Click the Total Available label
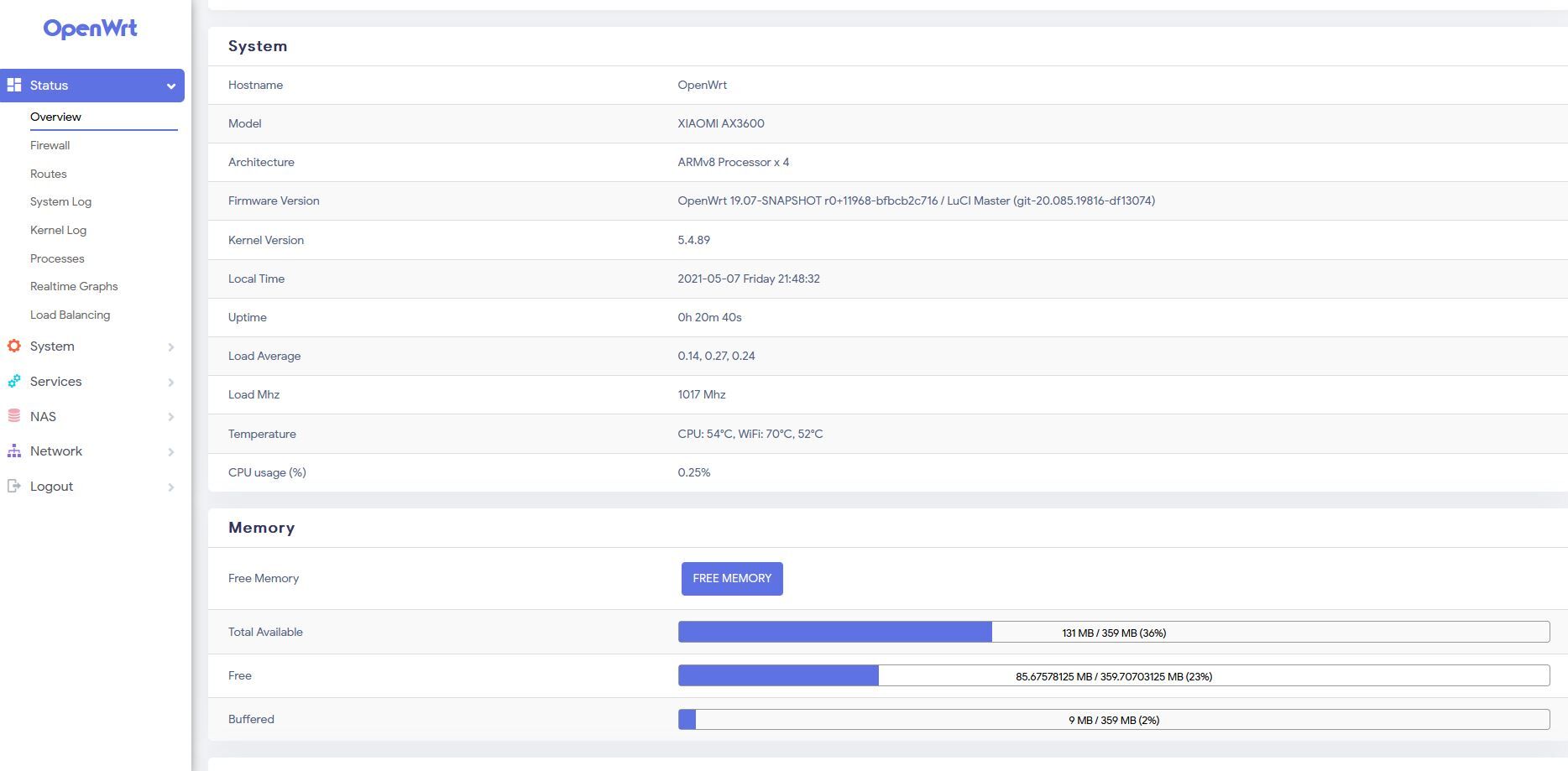This screenshot has width=1568, height=771. tap(265, 632)
